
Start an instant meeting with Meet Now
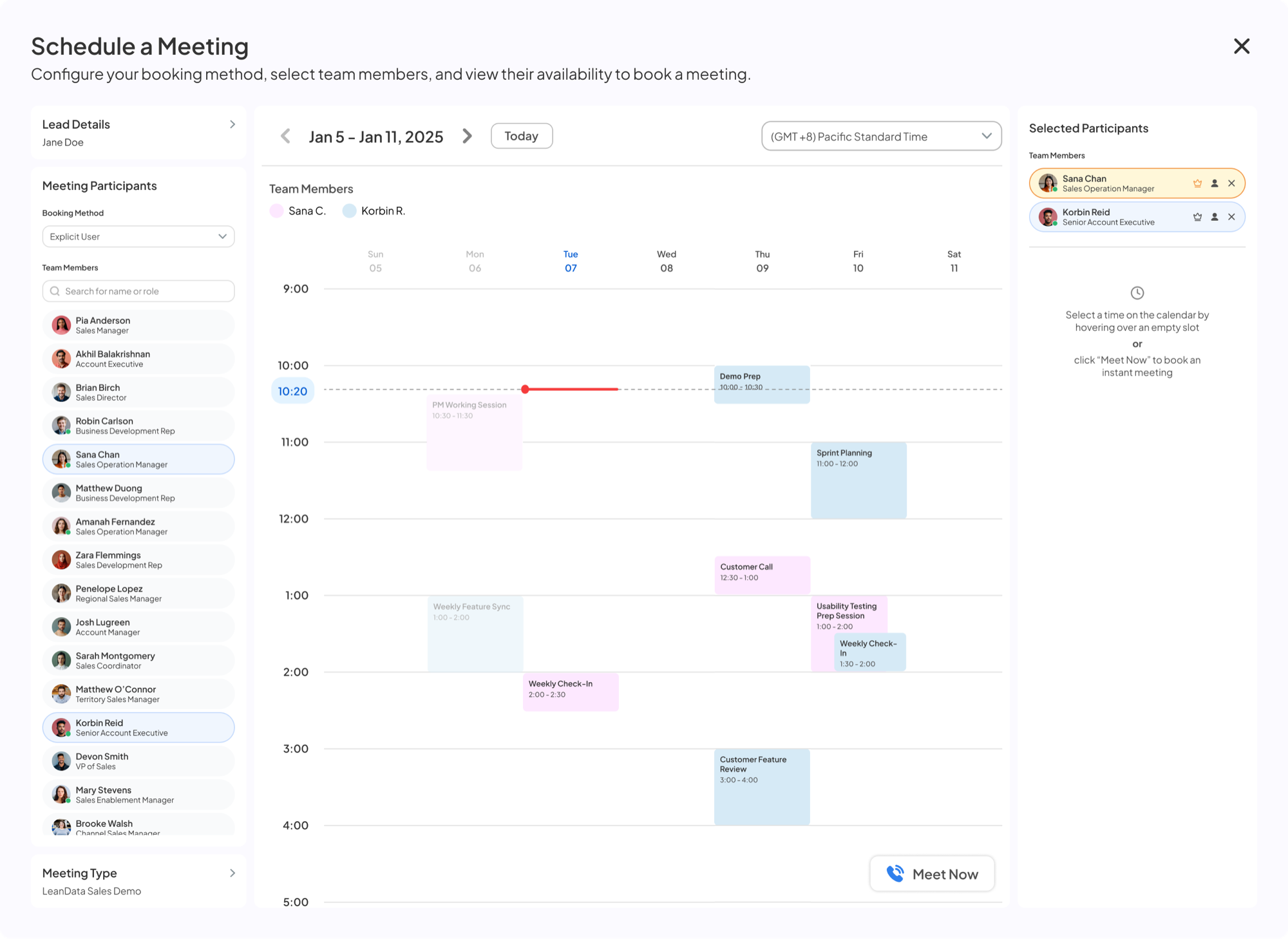coord(932,874)
